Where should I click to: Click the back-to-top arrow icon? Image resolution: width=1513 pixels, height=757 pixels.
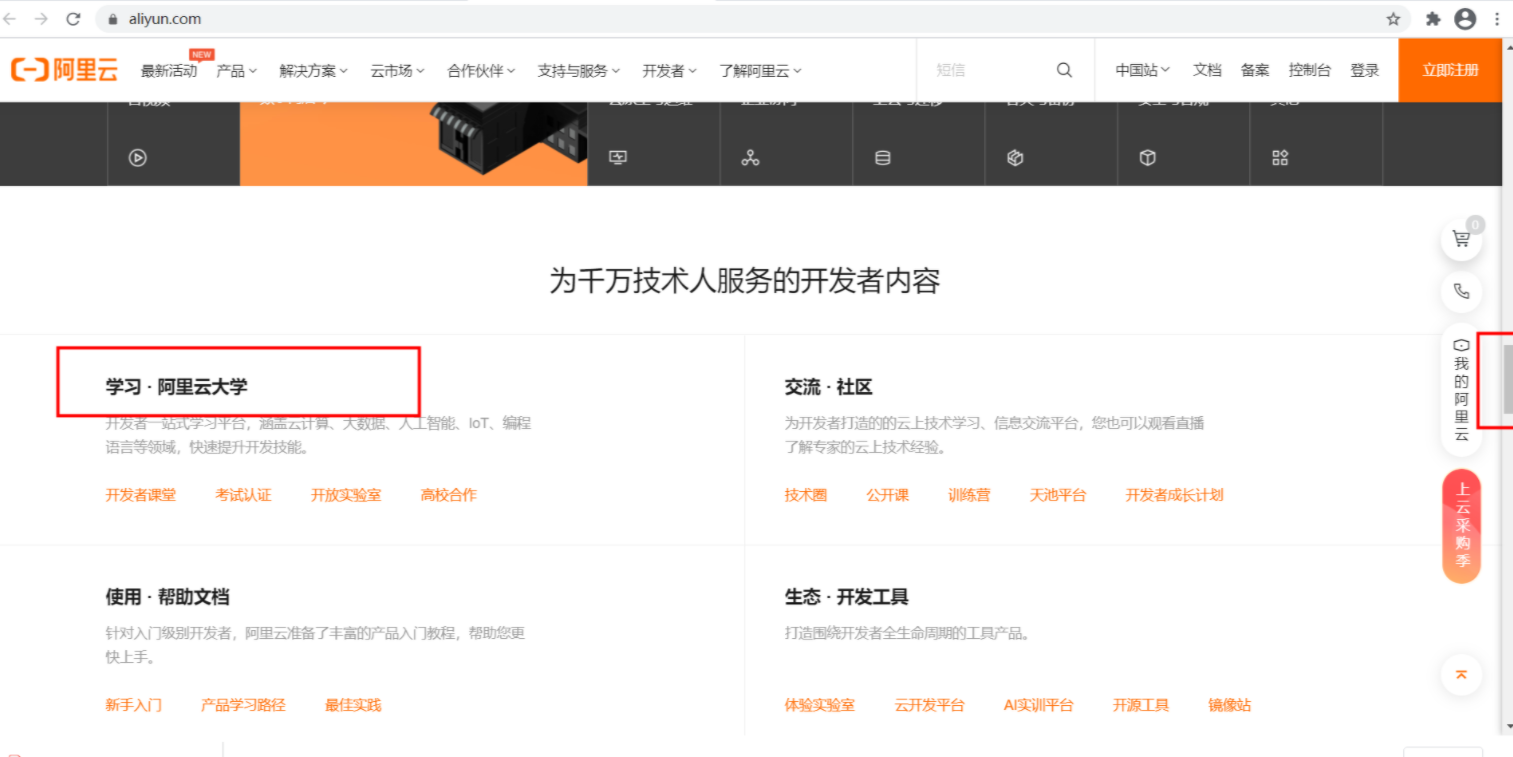[1461, 674]
